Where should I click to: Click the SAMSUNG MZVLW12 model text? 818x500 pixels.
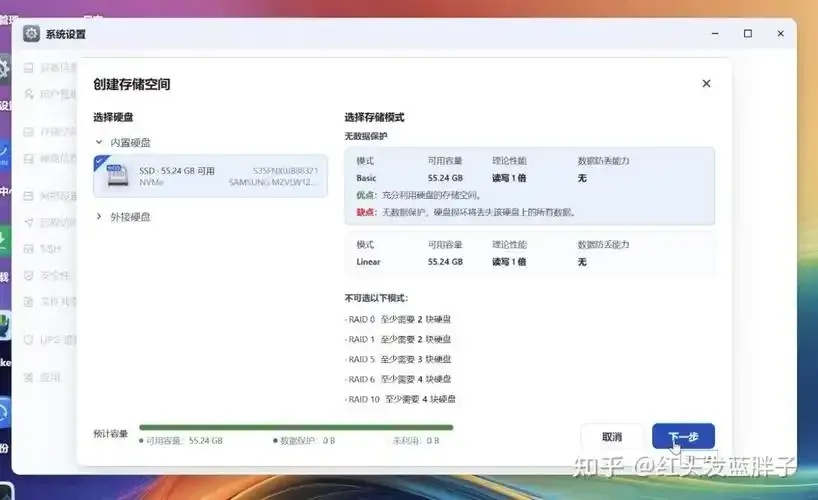273,182
